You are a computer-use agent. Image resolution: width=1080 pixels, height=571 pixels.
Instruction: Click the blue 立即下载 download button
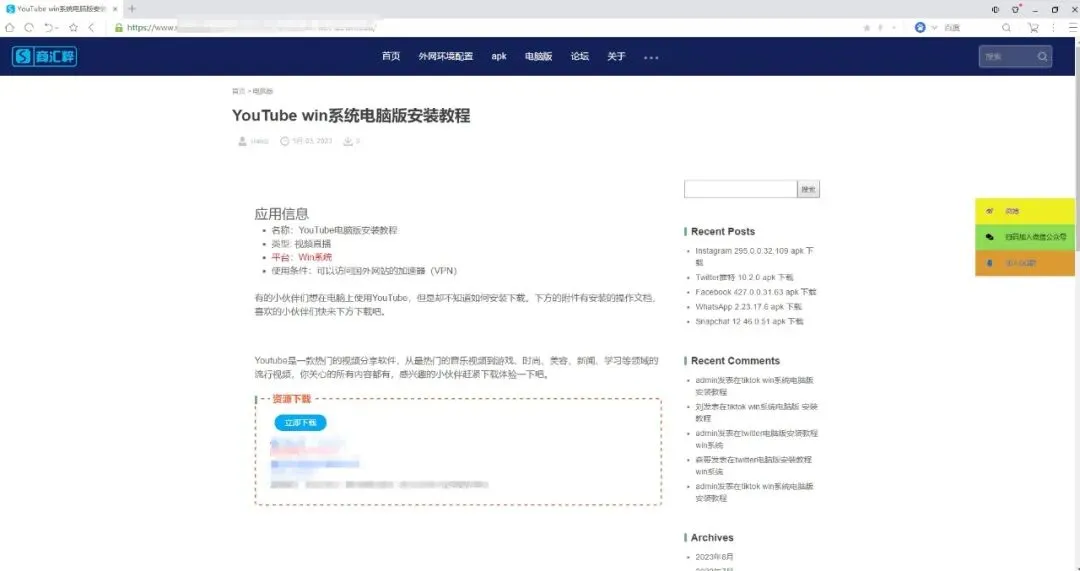[300, 422]
